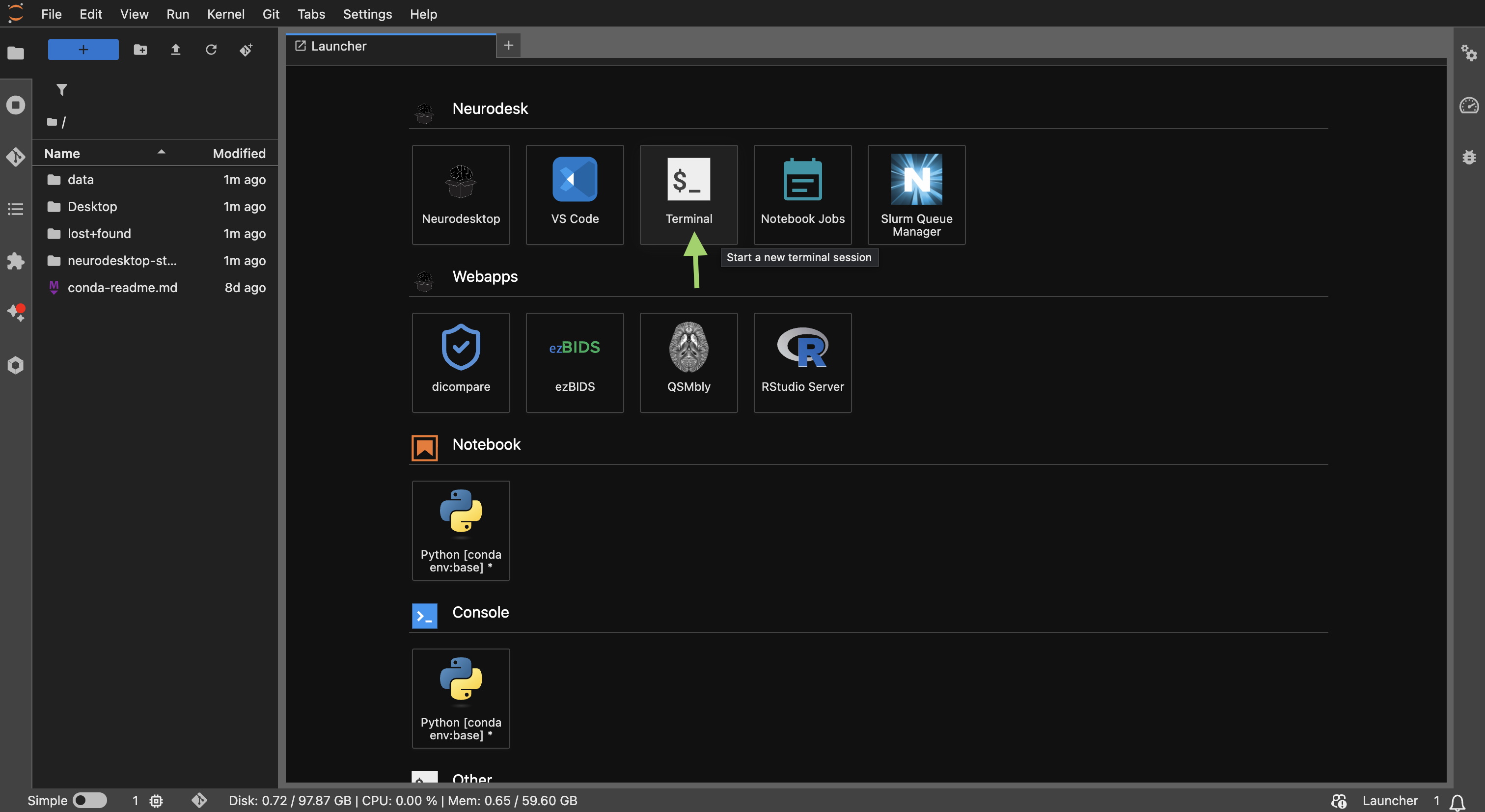Open the Settings menu
The width and height of the screenshot is (1485, 812).
pos(367,14)
